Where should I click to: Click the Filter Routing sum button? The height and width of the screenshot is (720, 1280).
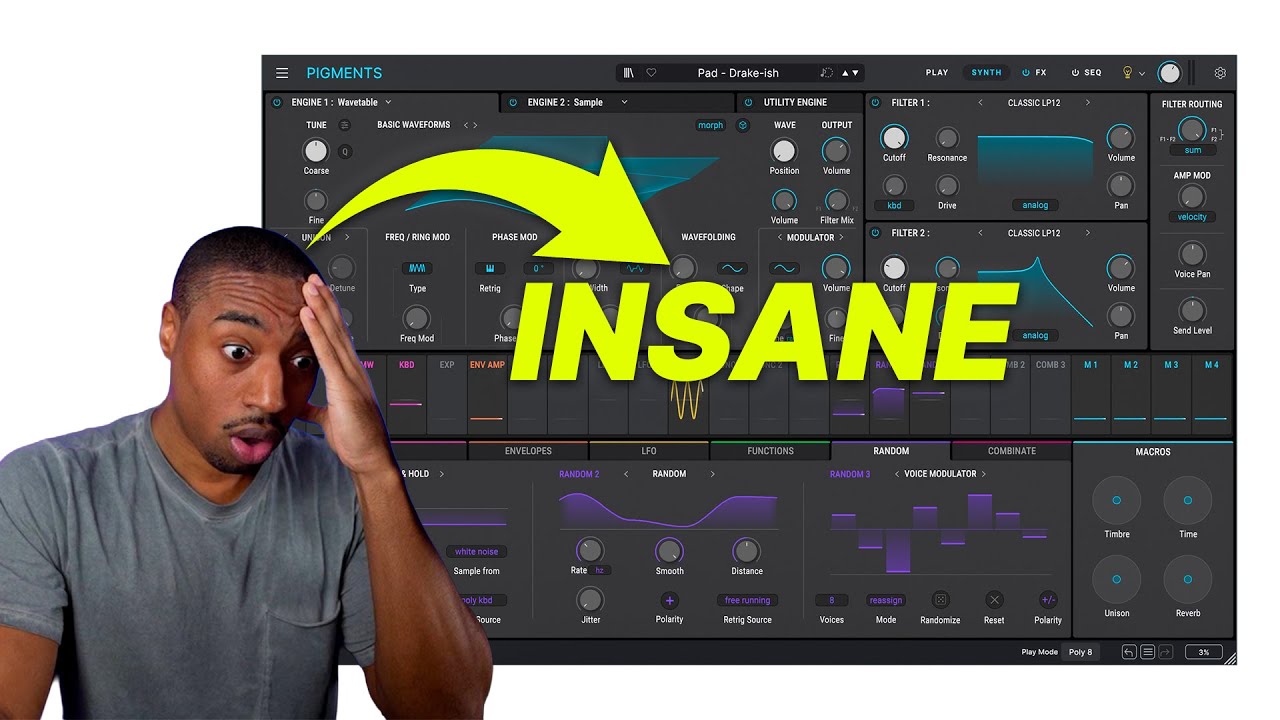click(x=1192, y=150)
